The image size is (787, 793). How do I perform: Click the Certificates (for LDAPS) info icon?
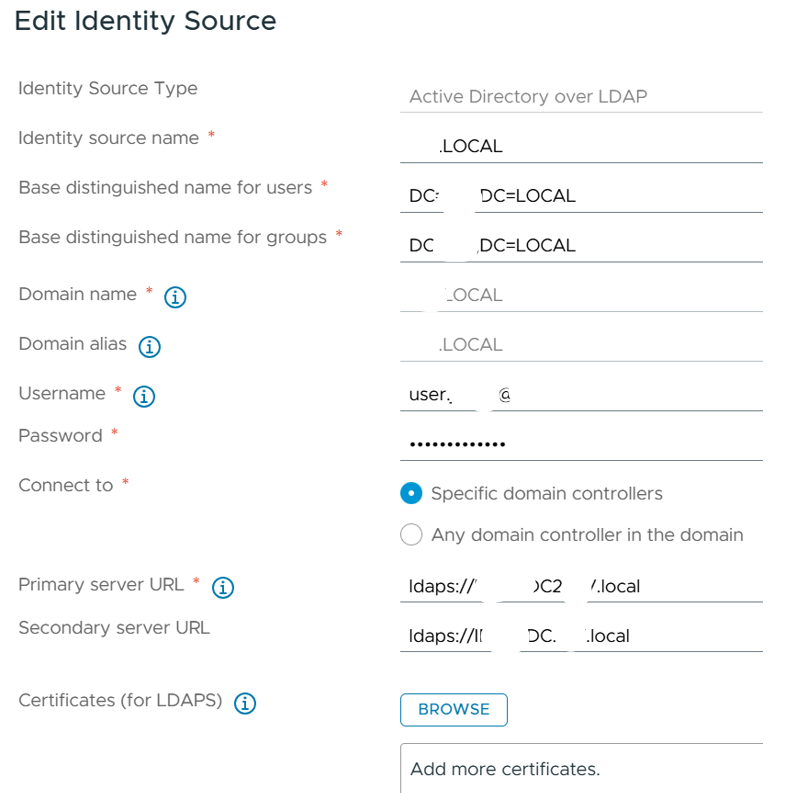click(x=245, y=703)
